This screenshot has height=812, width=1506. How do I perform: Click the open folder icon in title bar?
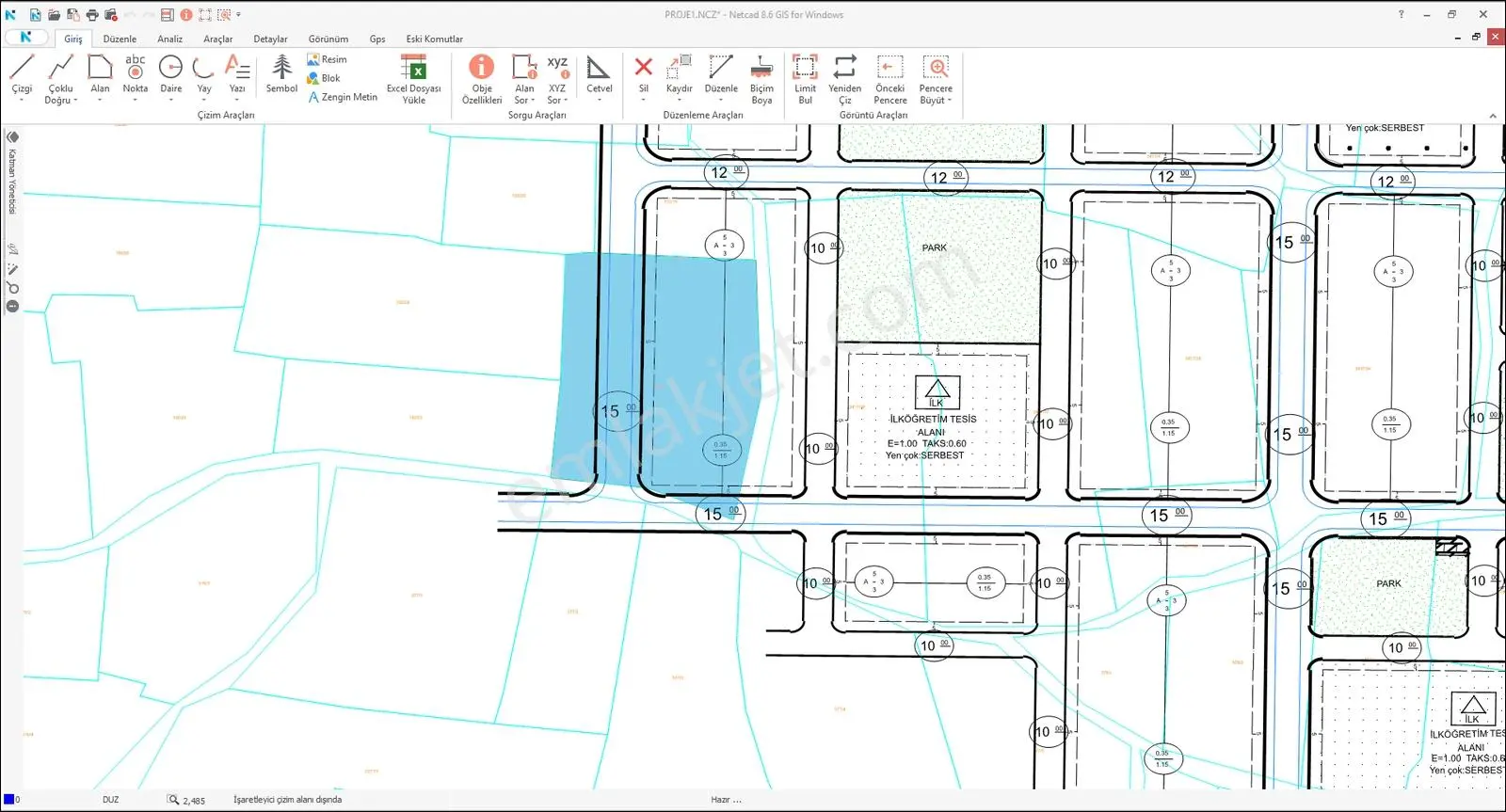click(x=54, y=15)
